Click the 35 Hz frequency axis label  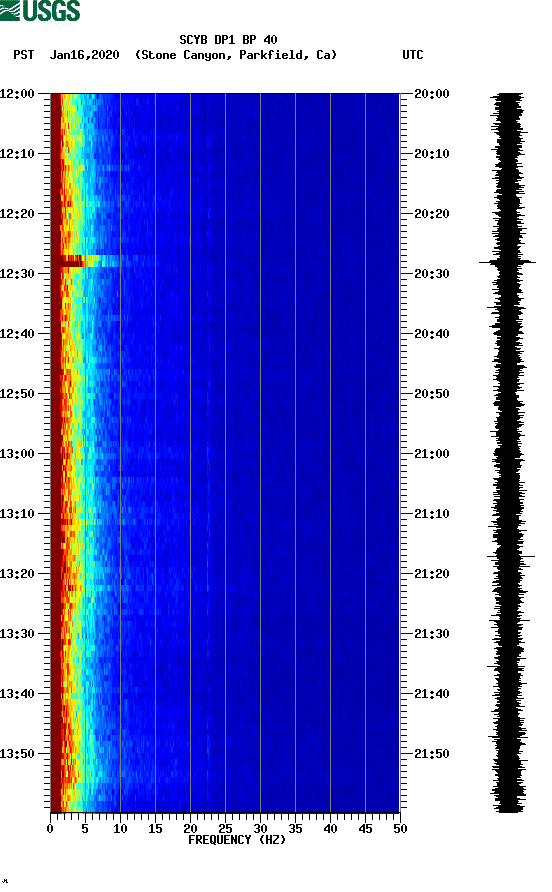295,828
